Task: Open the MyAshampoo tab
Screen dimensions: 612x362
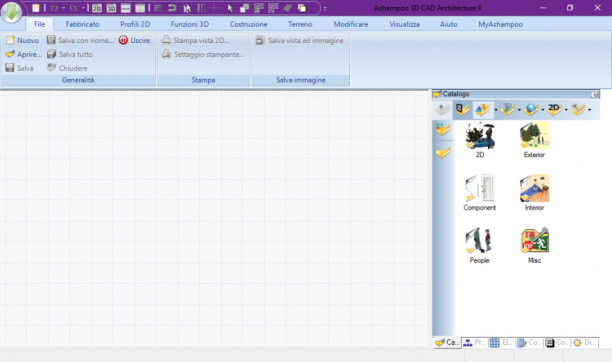Action: pyautogui.click(x=500, y=24)
